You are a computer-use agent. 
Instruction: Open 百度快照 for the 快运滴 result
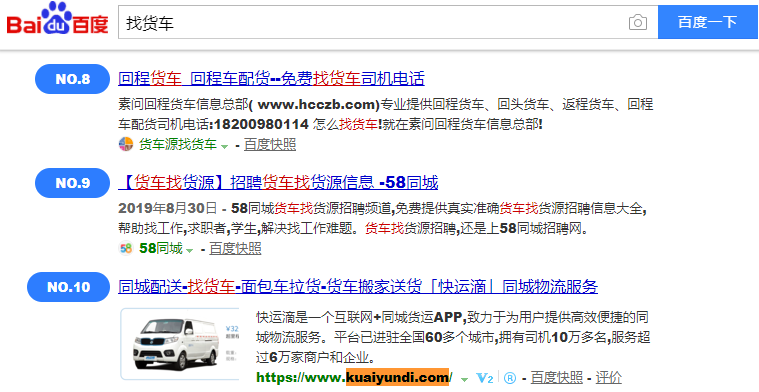point(557,377)
